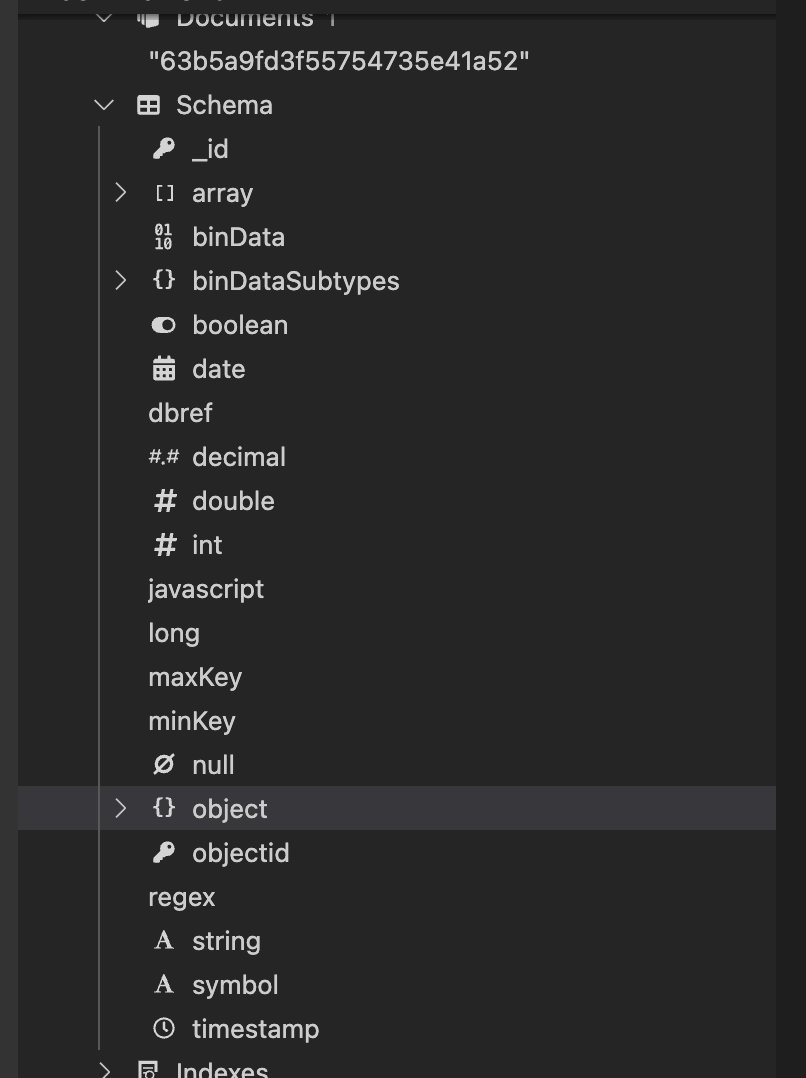The image size is (806, 1078).
Task: Select the dbref field
Action: pyautogui.click(x=180, y=413)
